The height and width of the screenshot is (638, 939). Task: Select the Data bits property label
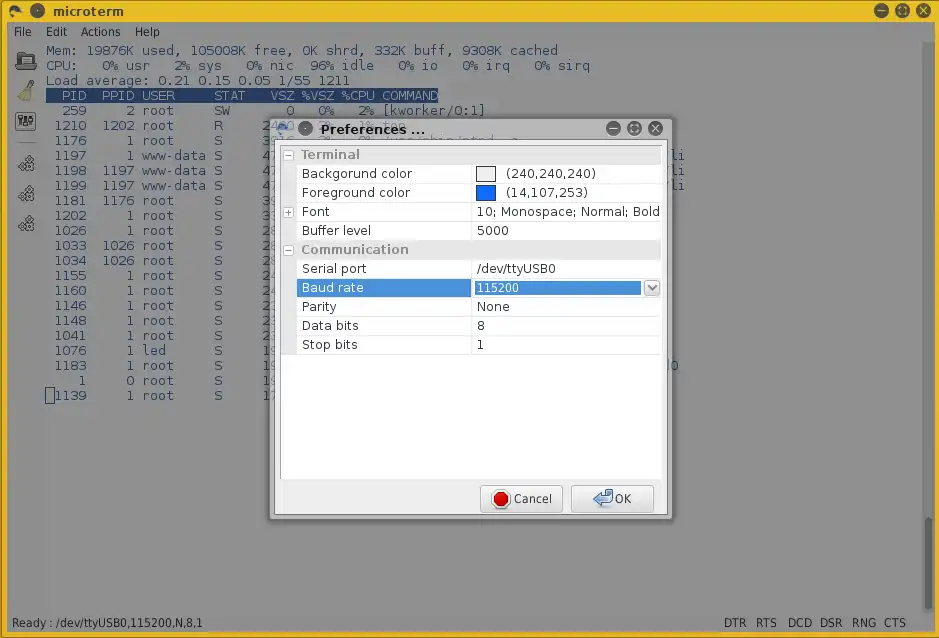(x=330, y=326)
